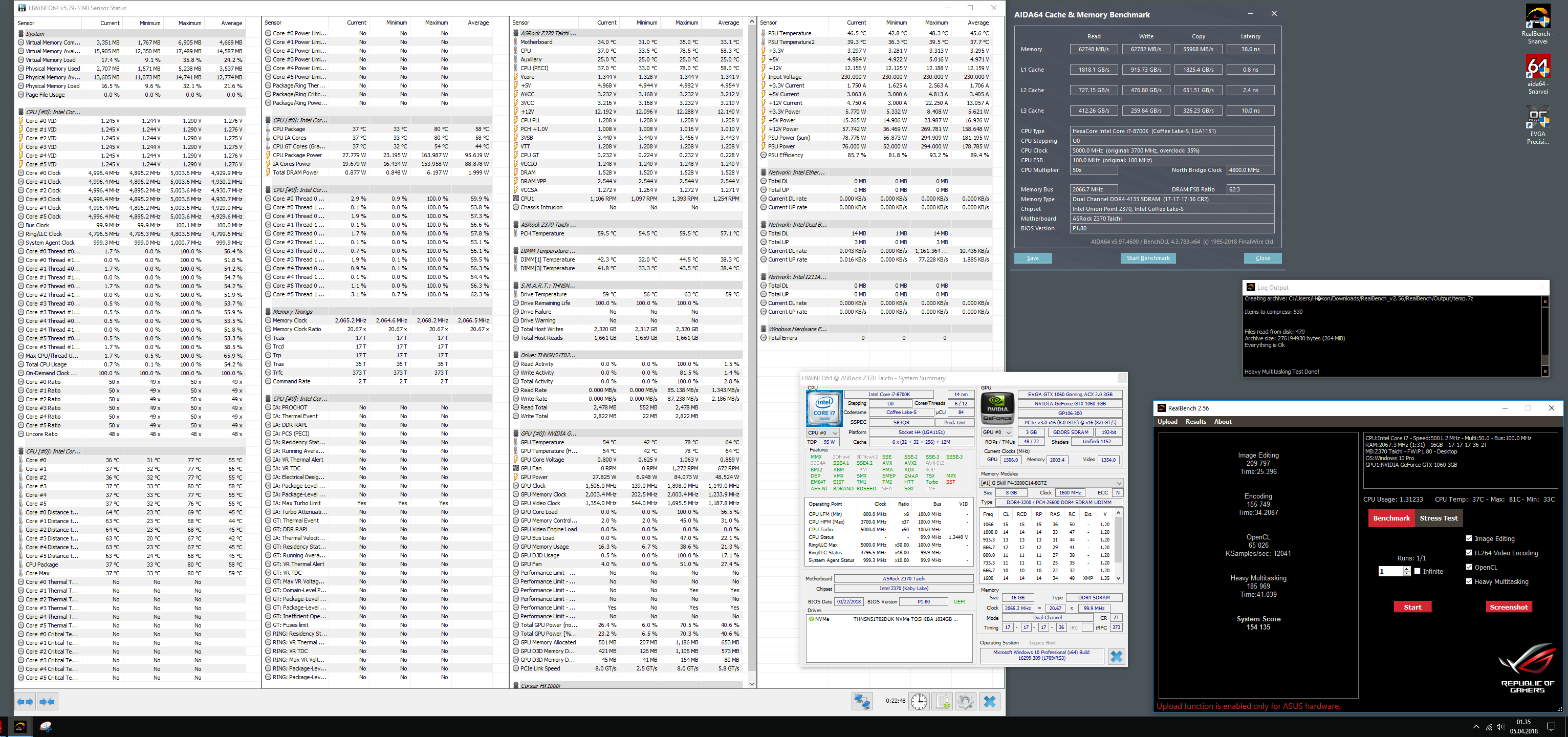
Task: Open the About menu in RealBench
Action: [x=1222, y=421]
